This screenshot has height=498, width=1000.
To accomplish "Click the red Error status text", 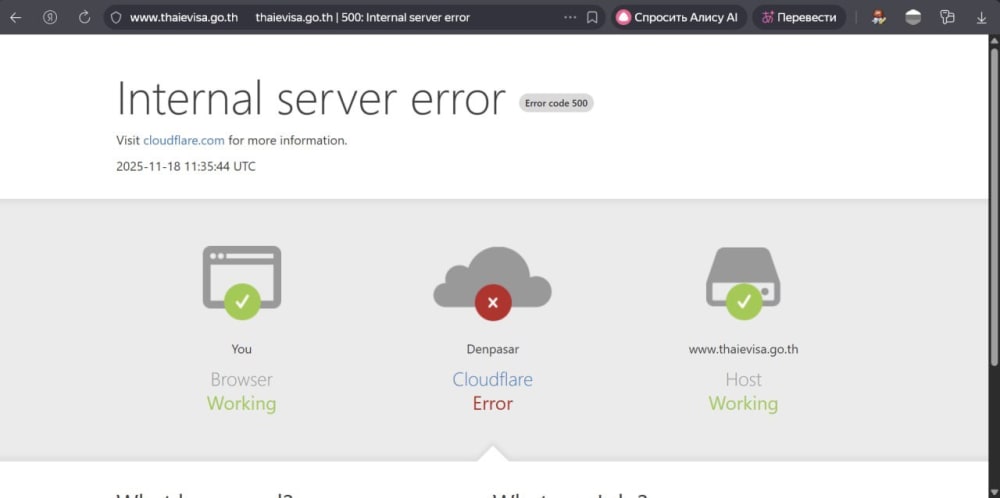I will [492, 404].
